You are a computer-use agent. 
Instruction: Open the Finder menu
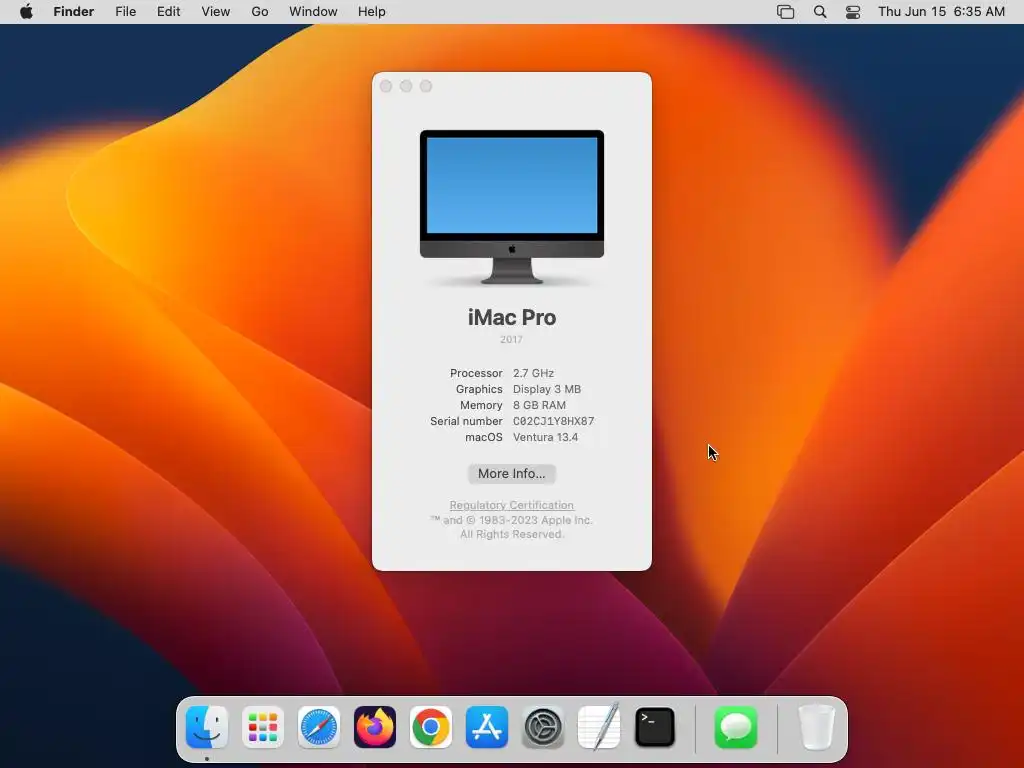[74, 12]
